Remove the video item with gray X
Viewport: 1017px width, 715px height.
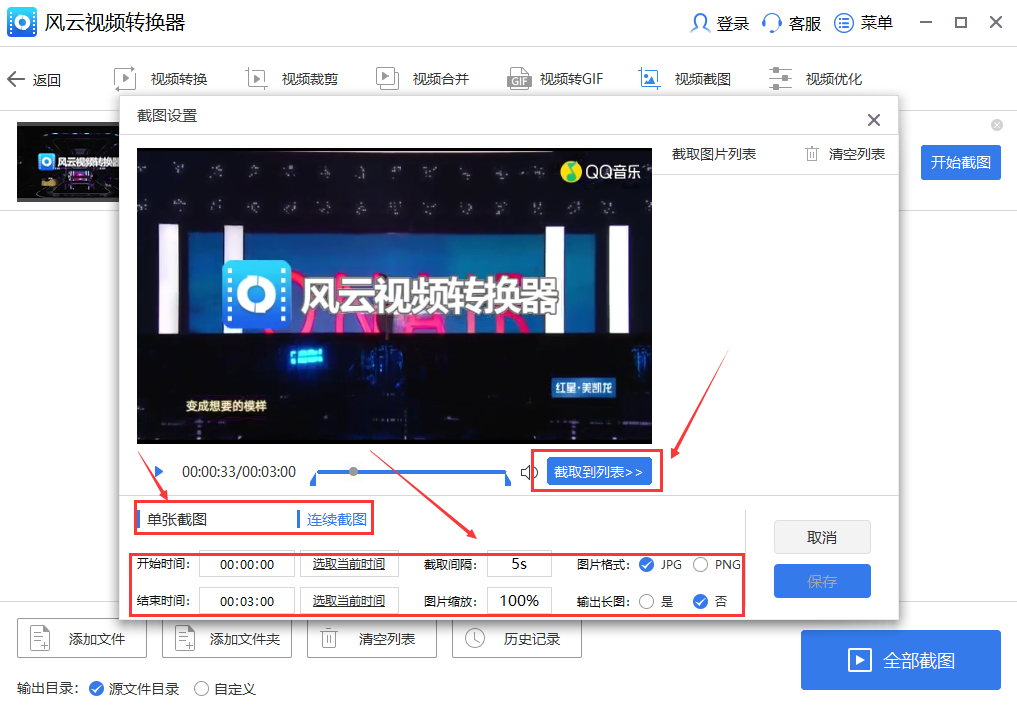[x=997, y=125]
